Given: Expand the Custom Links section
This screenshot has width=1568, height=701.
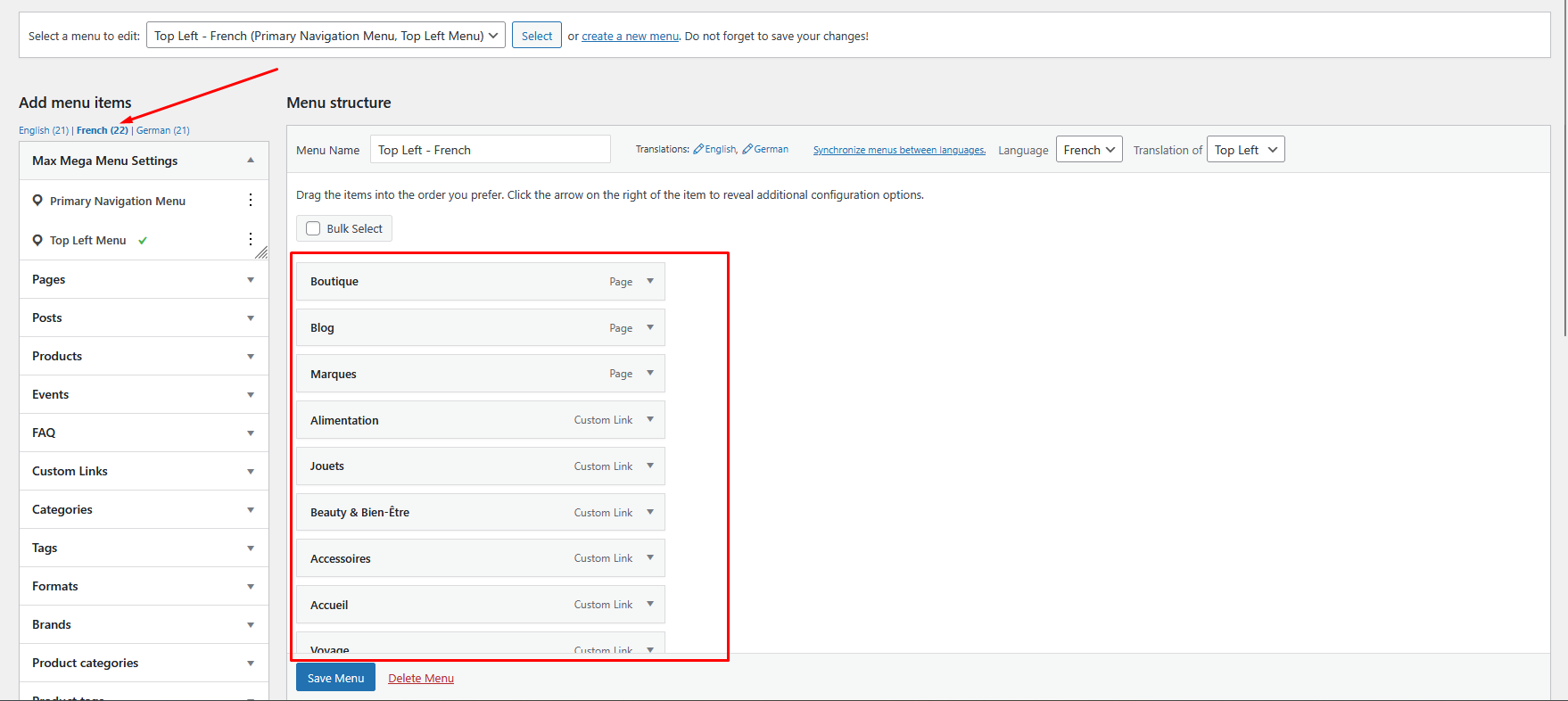Looking at the screenshot, I should [251, 471].
